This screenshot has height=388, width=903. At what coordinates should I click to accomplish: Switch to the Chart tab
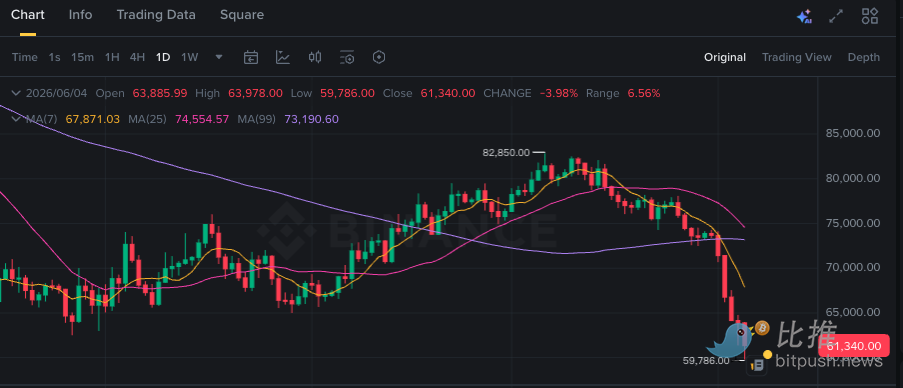[28, 15]
